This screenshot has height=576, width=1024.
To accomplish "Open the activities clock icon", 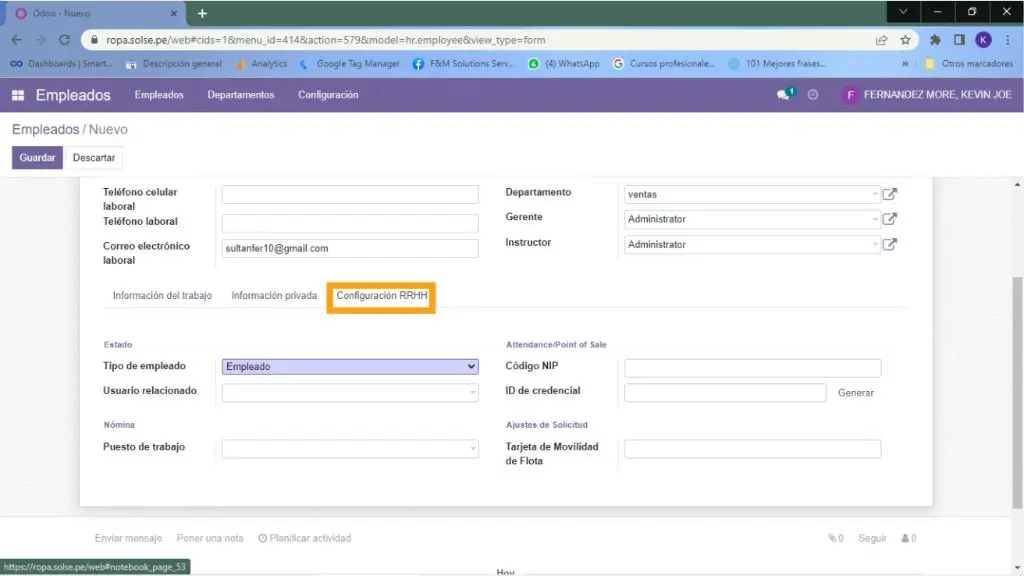I will [x=813, y=95].
